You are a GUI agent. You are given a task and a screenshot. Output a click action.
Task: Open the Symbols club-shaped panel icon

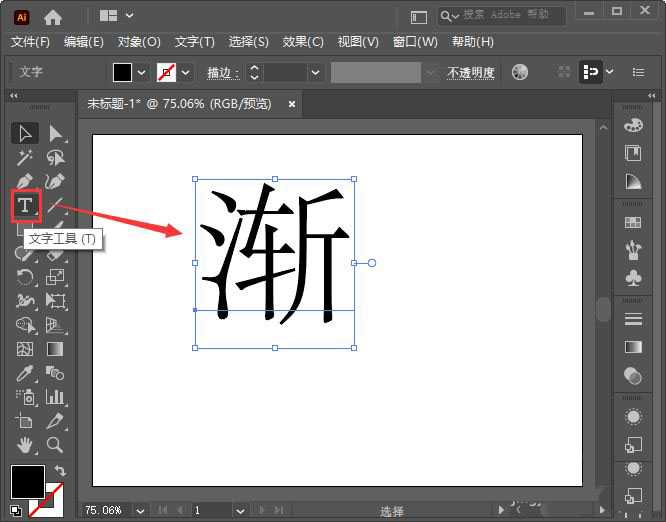[x=632, y=276]
